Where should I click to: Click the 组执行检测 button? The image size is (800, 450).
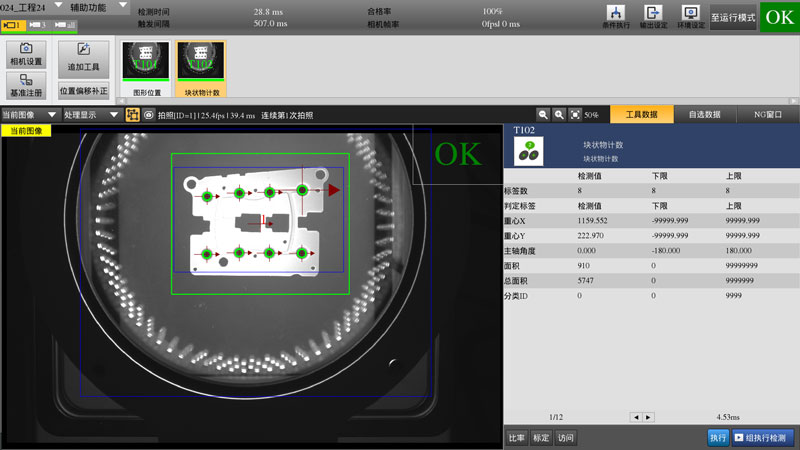click(765, 438)
